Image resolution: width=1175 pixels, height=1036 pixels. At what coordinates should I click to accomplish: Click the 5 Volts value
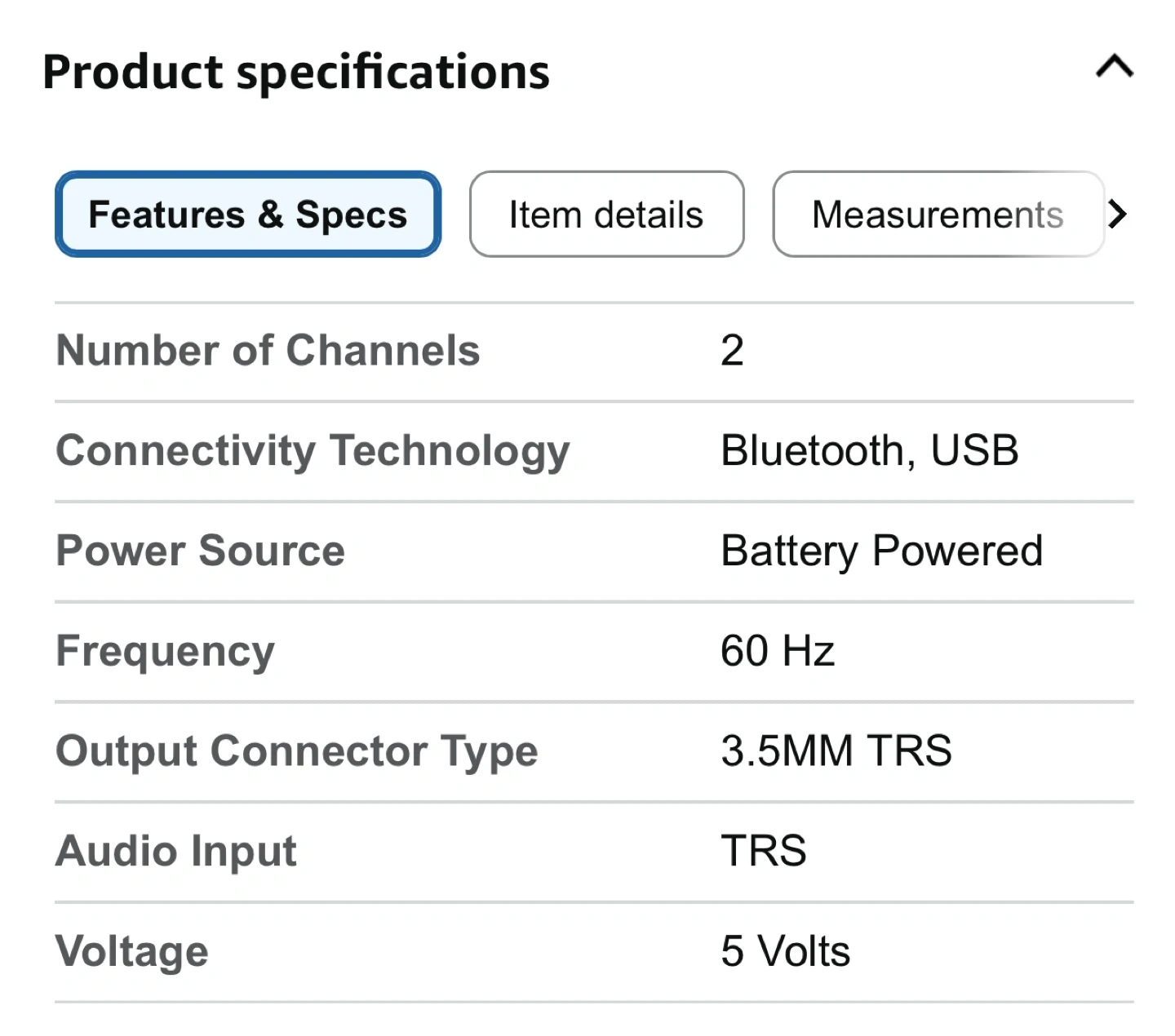(x=785, y=951)
